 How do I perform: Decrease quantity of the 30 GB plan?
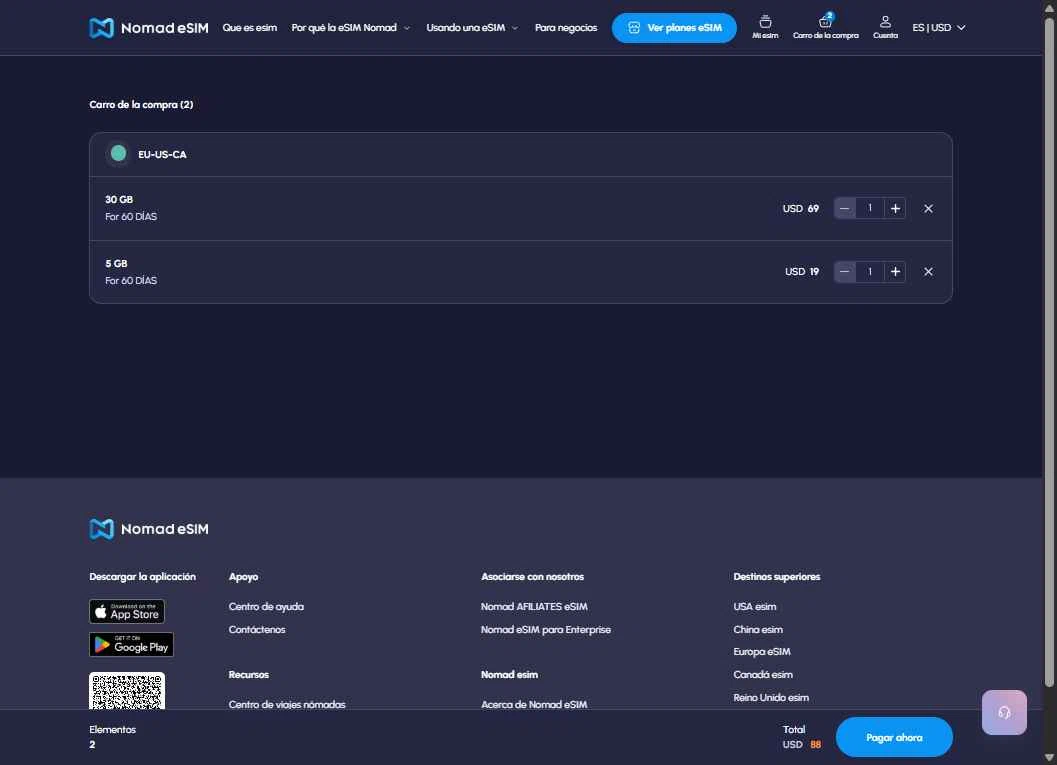pos(845,209)
